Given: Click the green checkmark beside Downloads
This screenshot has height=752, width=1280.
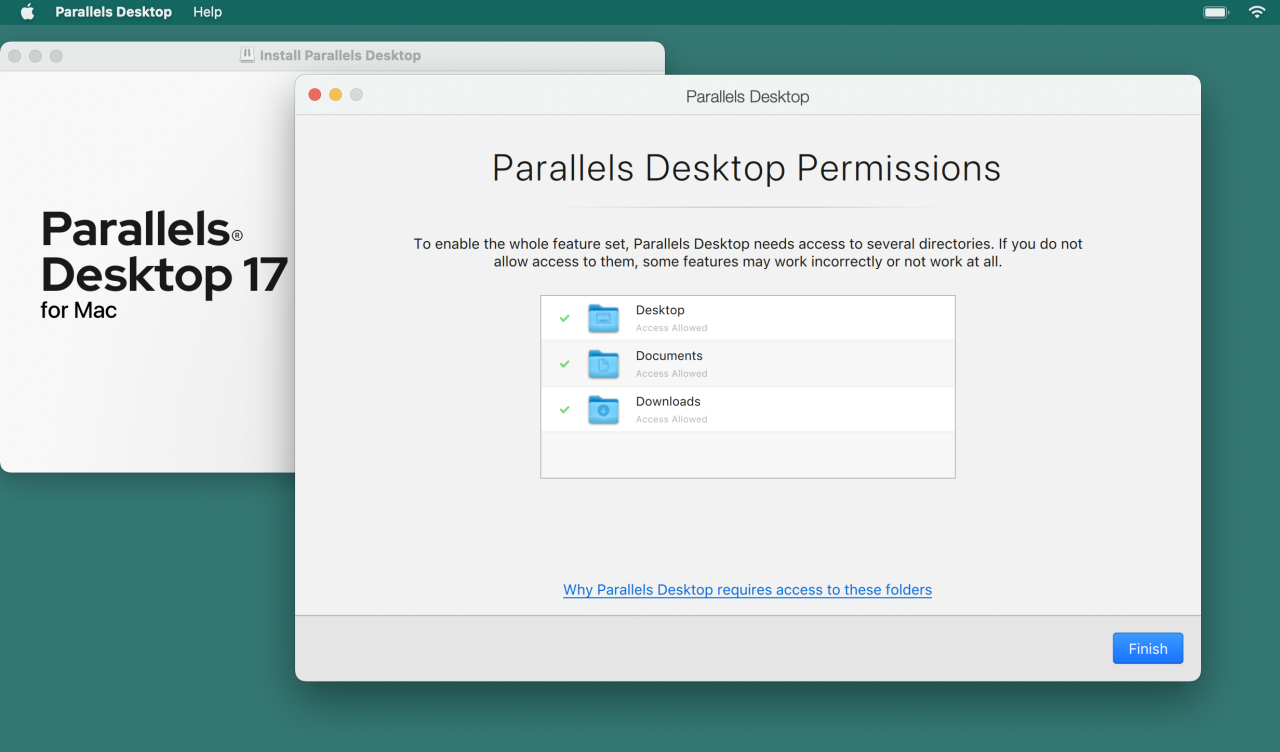Looking at the screenshot, I should pyautogui.click(x=564, y=410).
